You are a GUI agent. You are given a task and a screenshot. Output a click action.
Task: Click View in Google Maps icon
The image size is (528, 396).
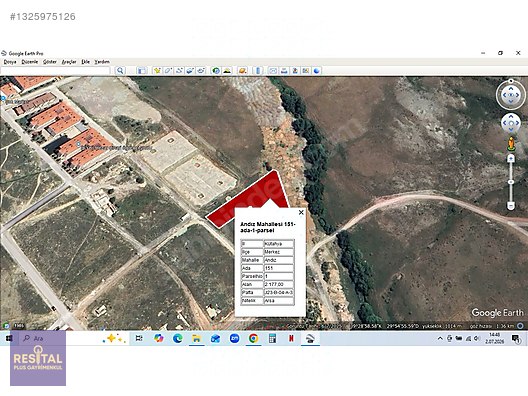coord(306,70)
